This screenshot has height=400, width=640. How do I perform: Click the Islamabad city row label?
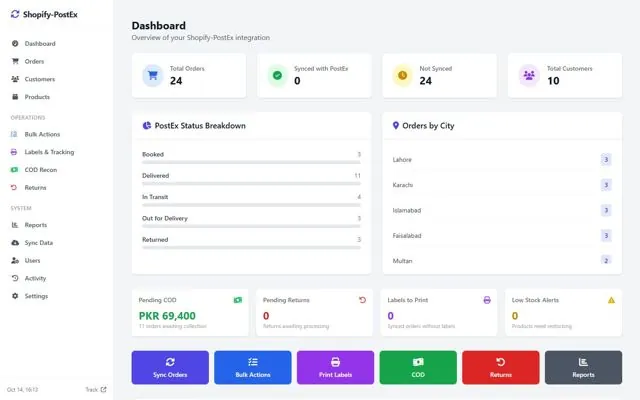[407, 210]
